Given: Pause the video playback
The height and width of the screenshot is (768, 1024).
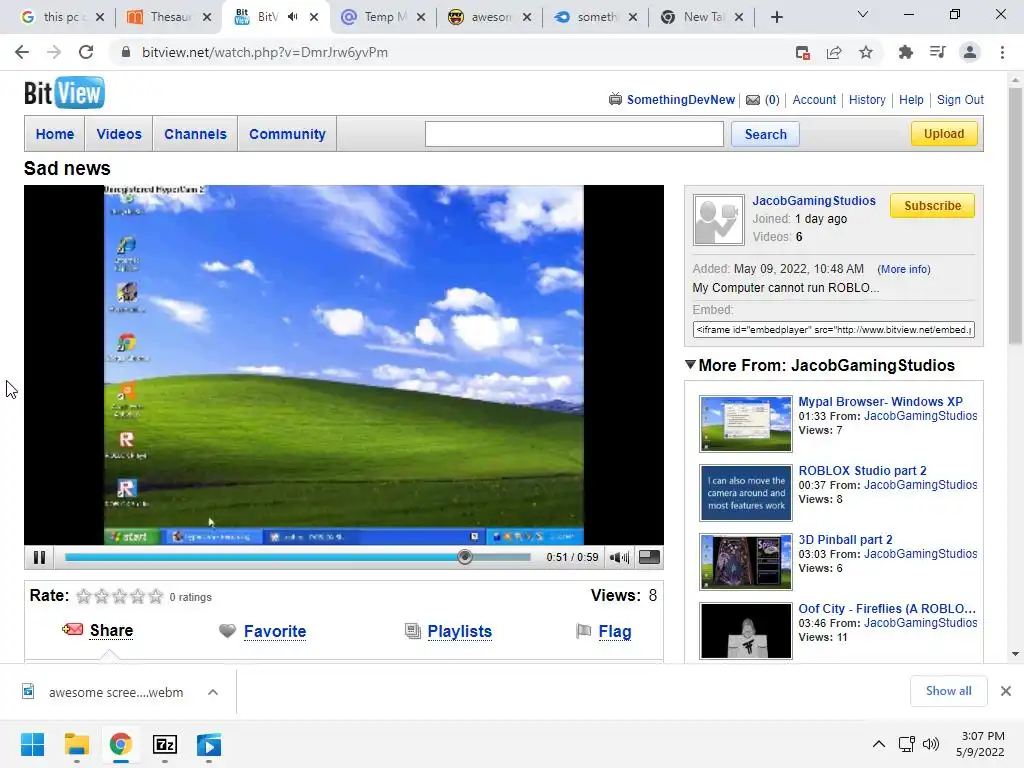Looking at the screenshot, I should (39, 557).
